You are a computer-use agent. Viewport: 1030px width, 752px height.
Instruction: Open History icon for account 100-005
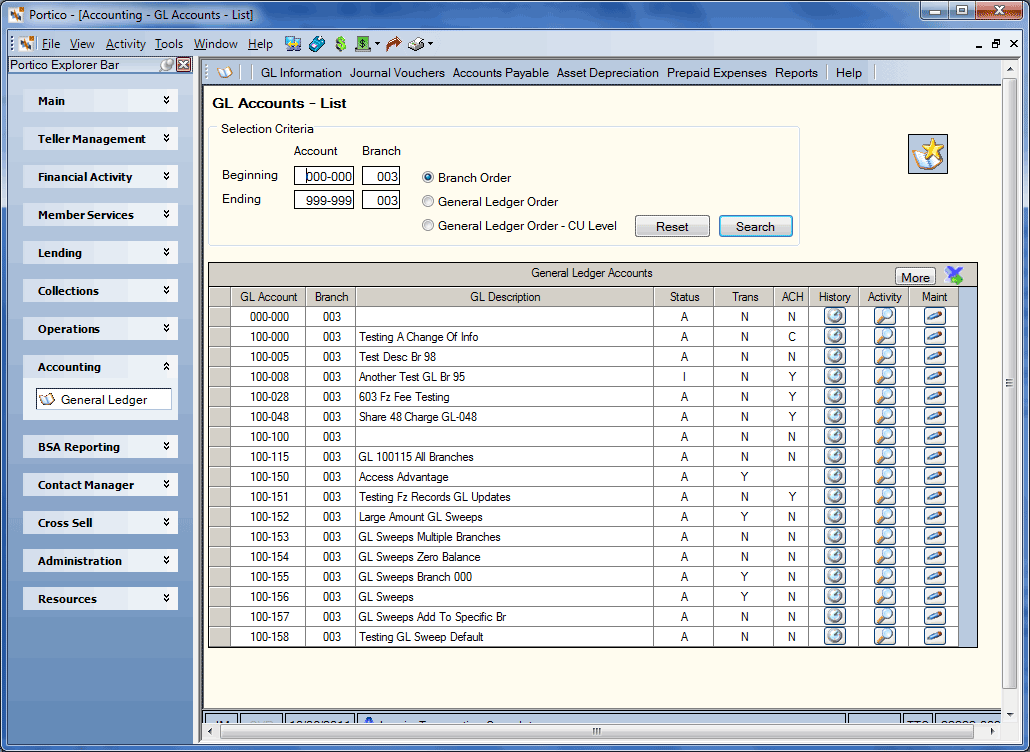[834, 357]
